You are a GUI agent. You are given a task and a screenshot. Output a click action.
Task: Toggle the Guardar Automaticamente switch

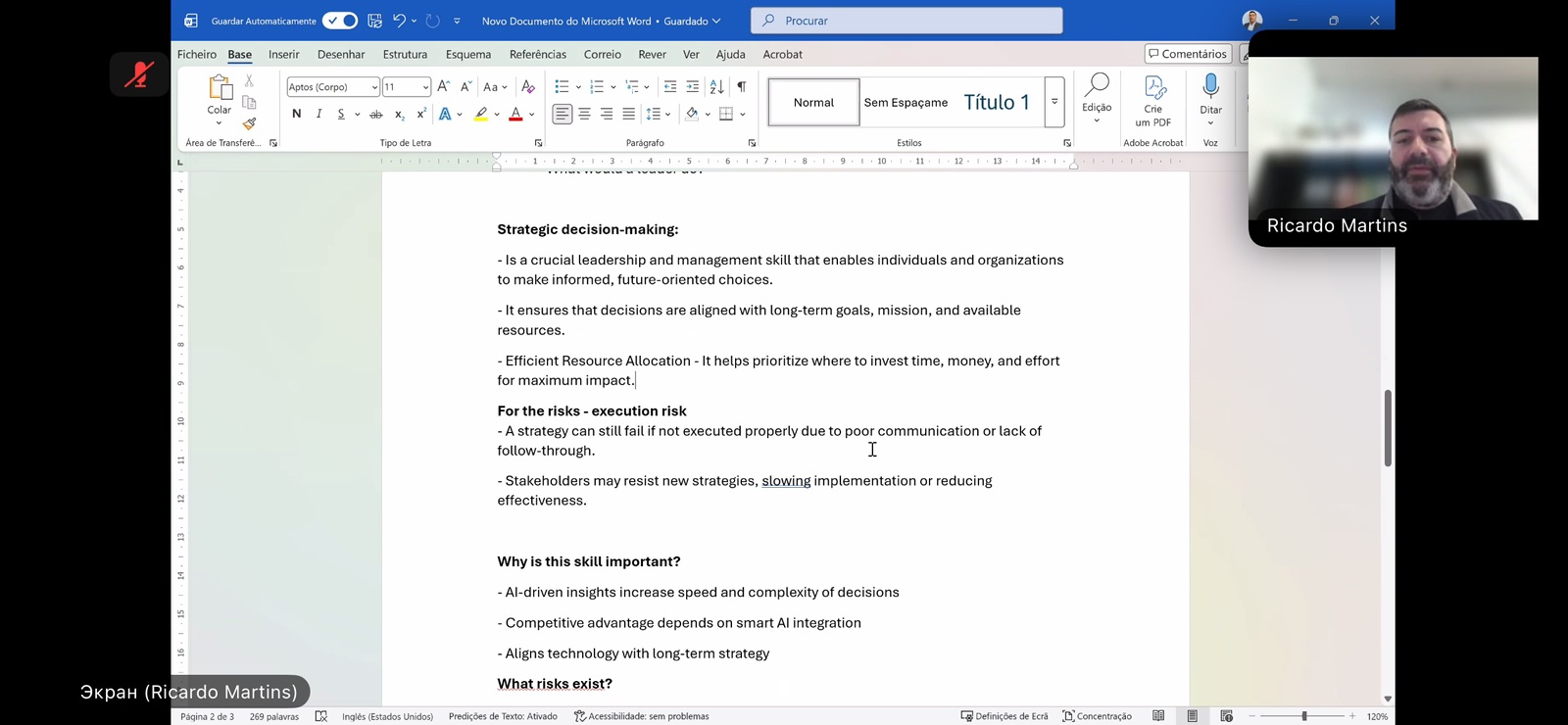[x=340, y=21]
